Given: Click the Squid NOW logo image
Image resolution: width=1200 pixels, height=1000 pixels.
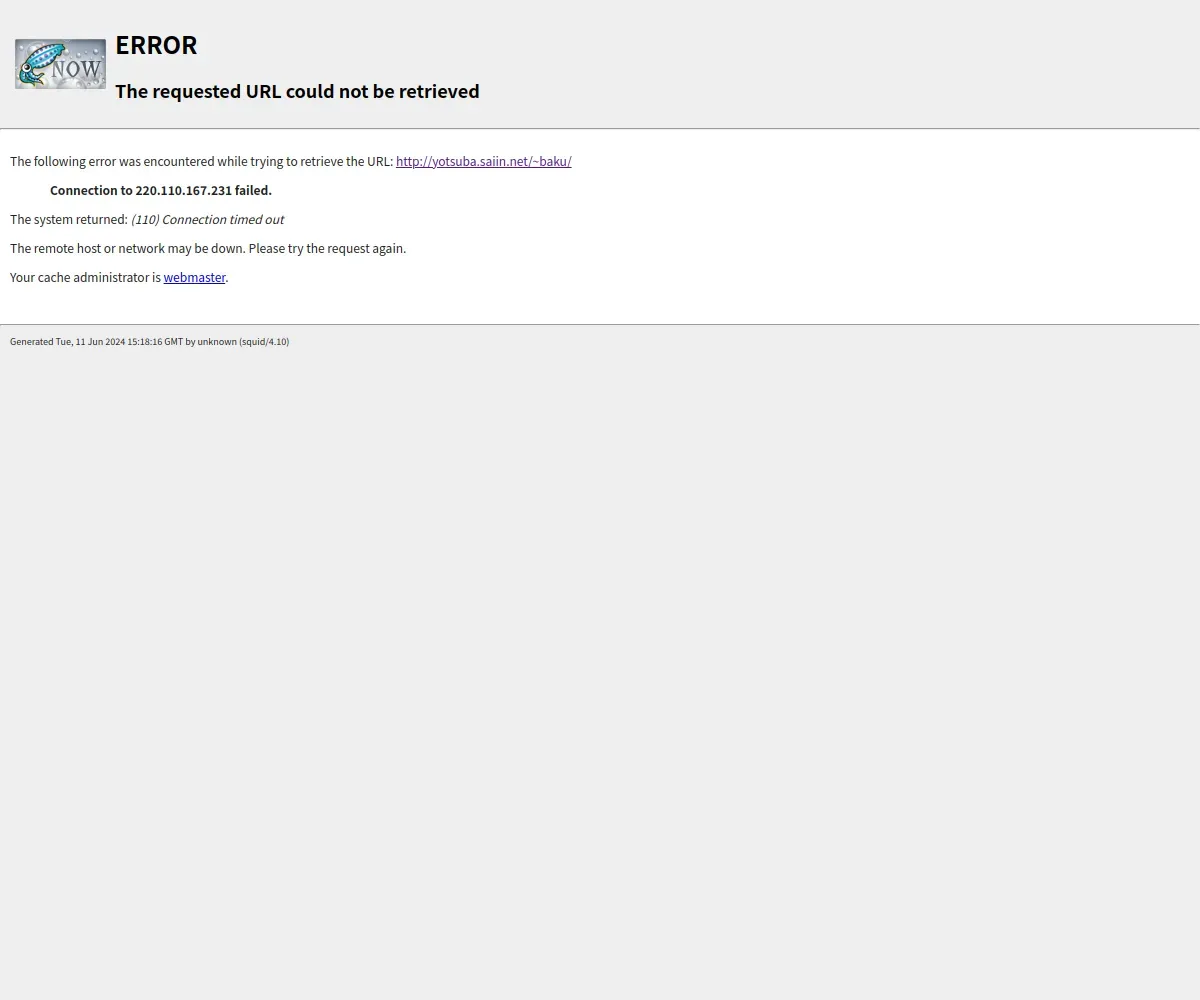Looking at the screenshot, I should point(60,64).
